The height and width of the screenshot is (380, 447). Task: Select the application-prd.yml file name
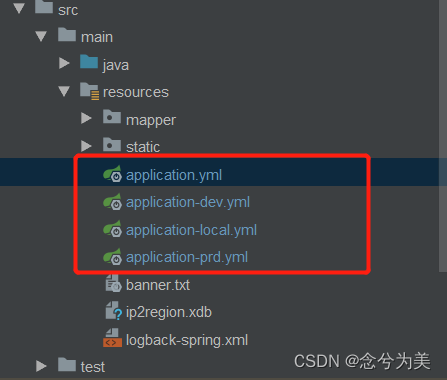(x=187, y=258)
